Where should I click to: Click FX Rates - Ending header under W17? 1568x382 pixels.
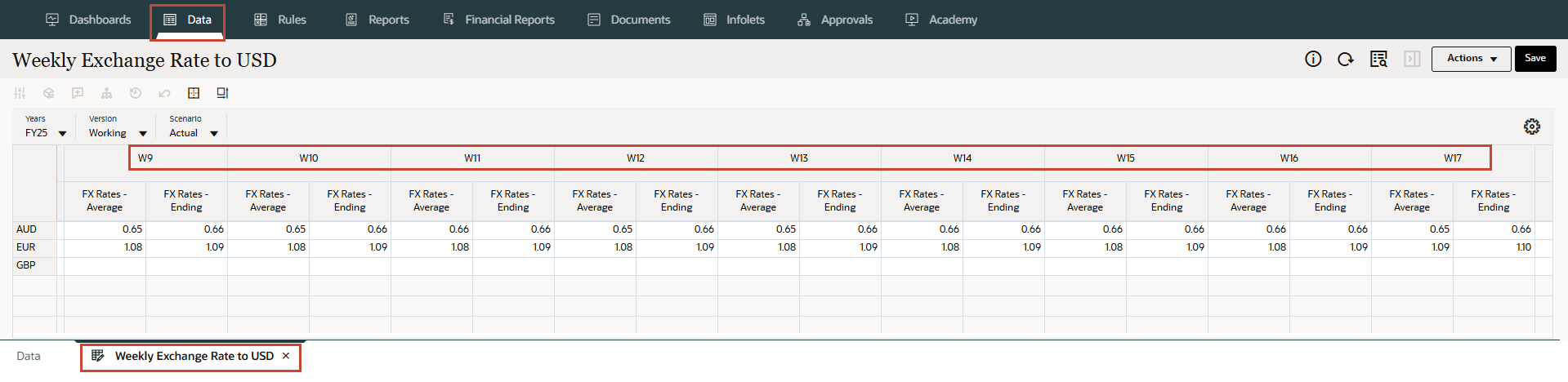point(1494,201)
